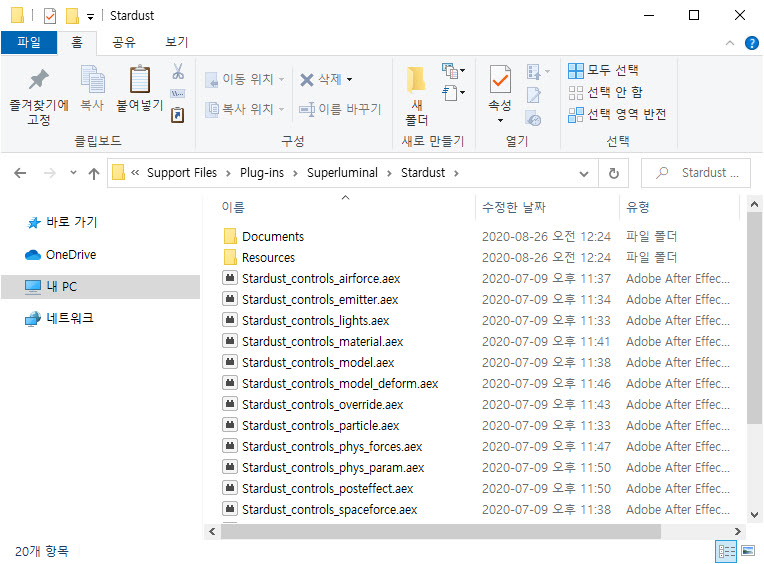Open the File (파일) tab
The image size is (764, 564).
tap(29, 42)
